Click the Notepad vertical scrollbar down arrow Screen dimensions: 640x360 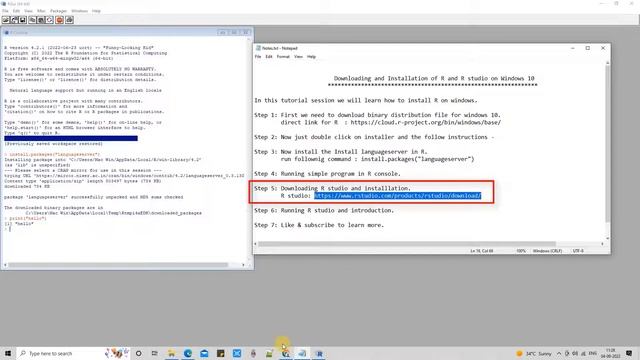pyautogui.click(x=608, y=238)
